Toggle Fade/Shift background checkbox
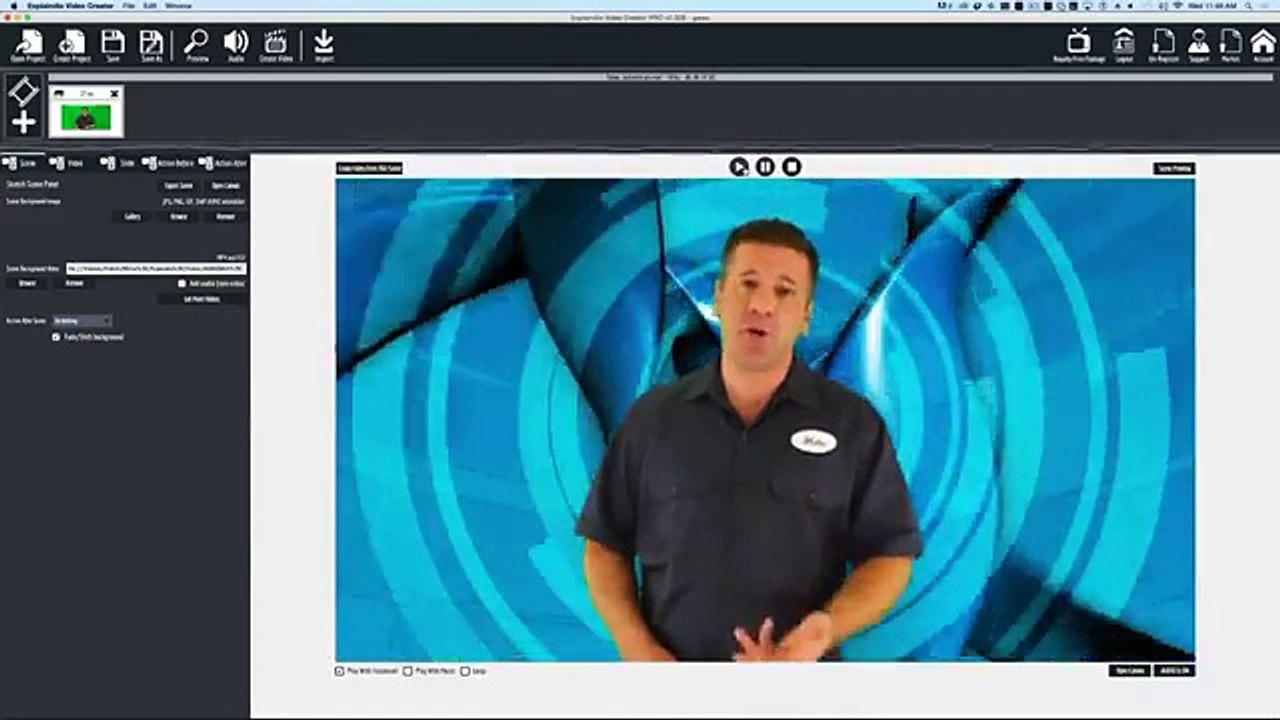Screen dimensions: 1280x720 coord(56,337)
